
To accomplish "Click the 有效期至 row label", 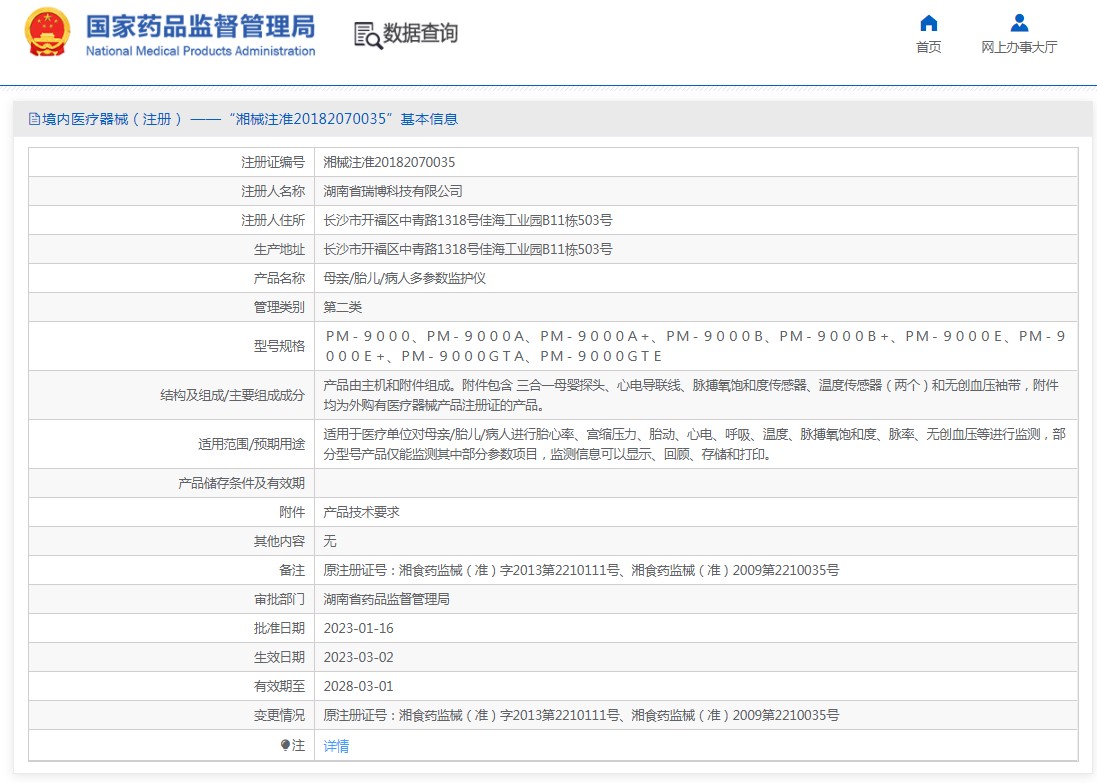I will tap(279, 686).
